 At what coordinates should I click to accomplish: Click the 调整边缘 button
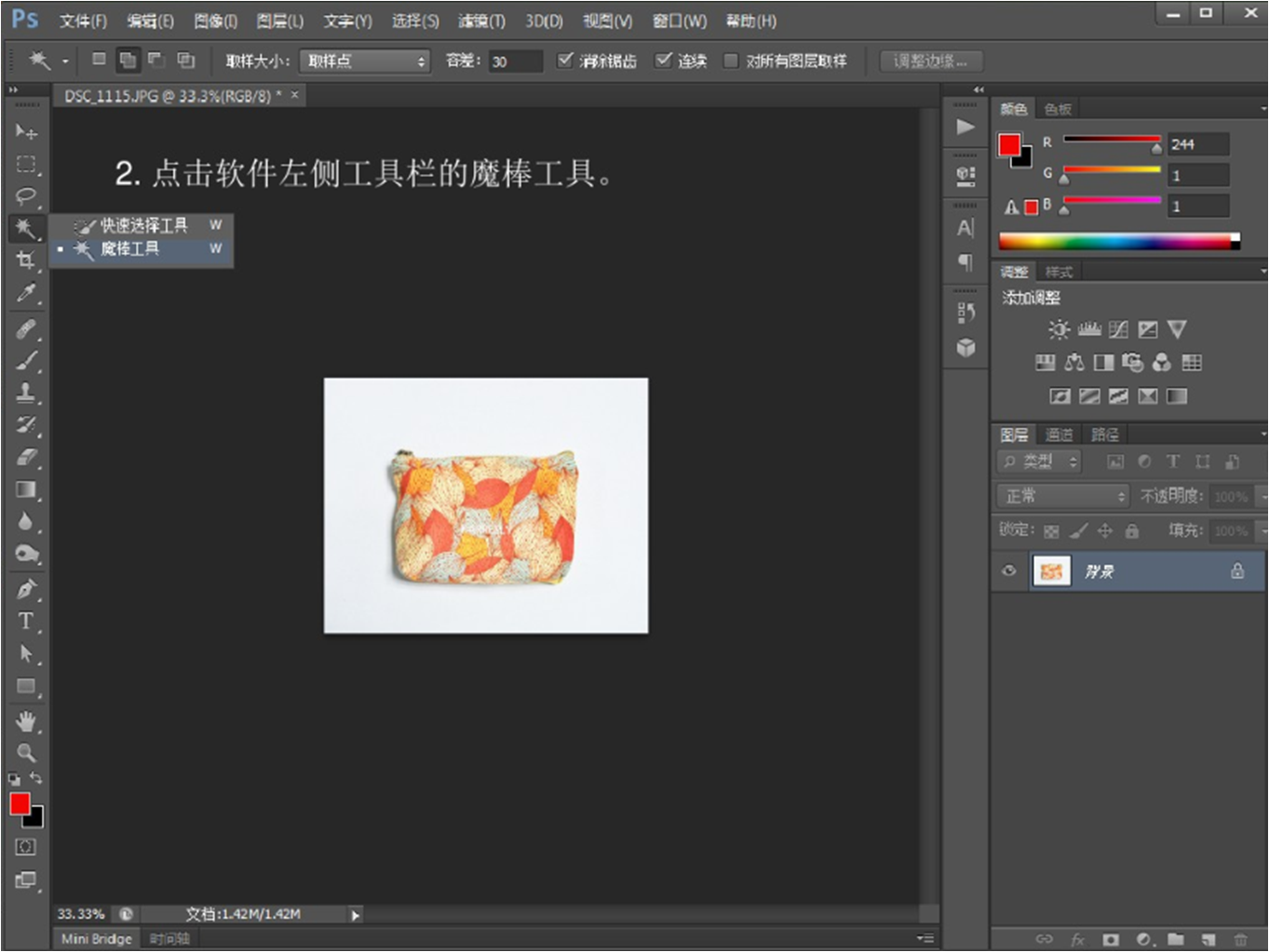pos(930,61)
